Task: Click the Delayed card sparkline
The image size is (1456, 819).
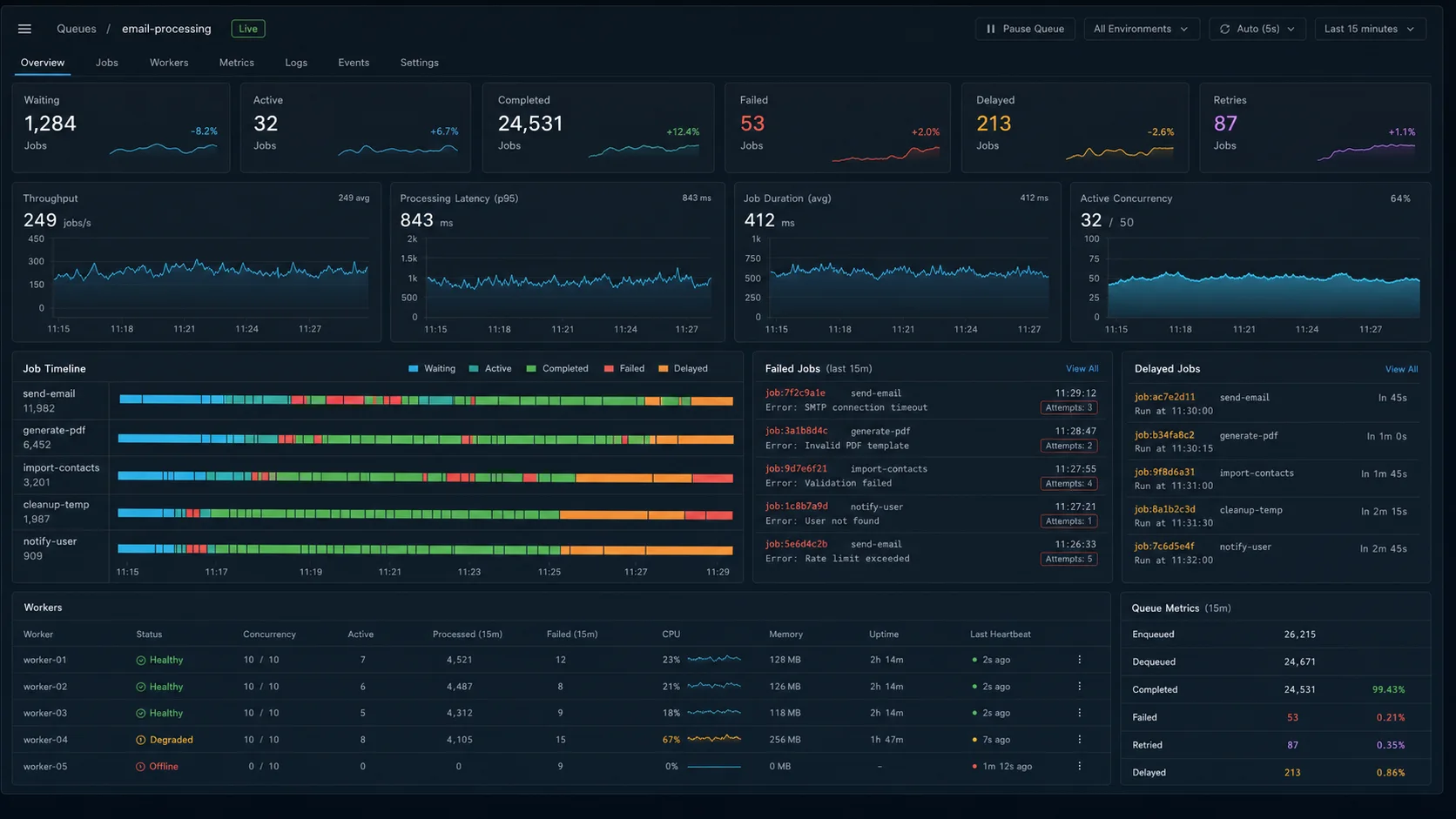Action: (x=1120, y=153)
